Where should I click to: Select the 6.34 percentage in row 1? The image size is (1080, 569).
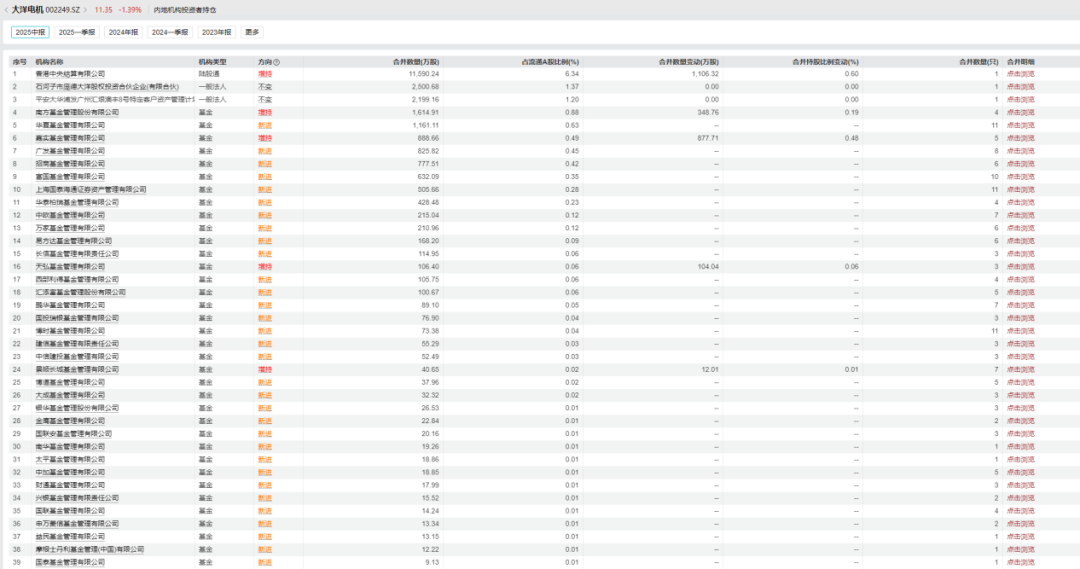tap(572, 74)
